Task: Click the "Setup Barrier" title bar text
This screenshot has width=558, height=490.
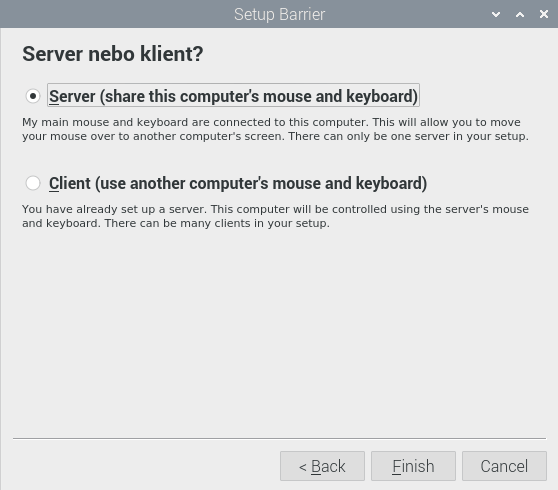Action: pos(279,15)
